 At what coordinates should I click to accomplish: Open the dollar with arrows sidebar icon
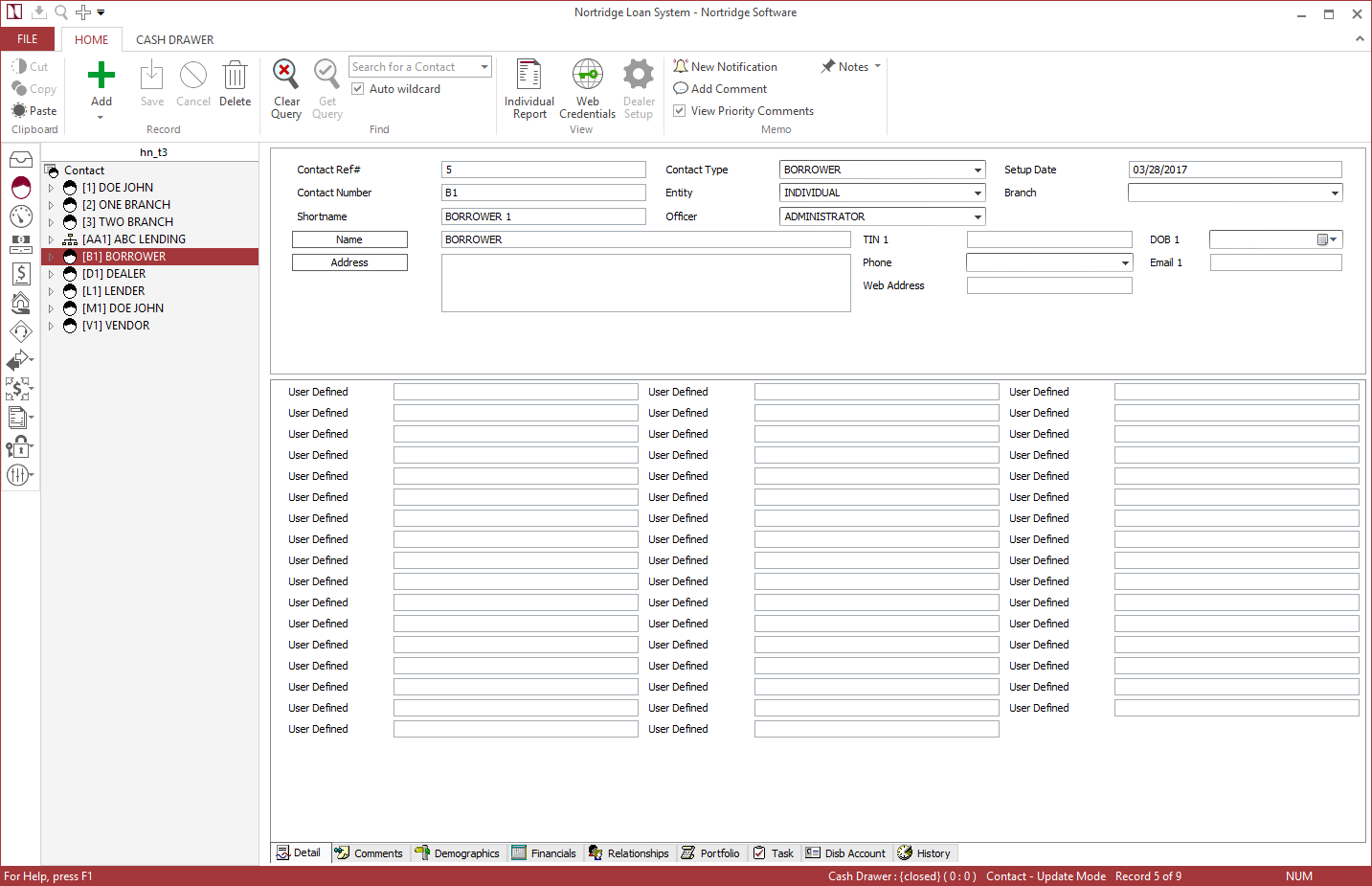pos(19,388)
